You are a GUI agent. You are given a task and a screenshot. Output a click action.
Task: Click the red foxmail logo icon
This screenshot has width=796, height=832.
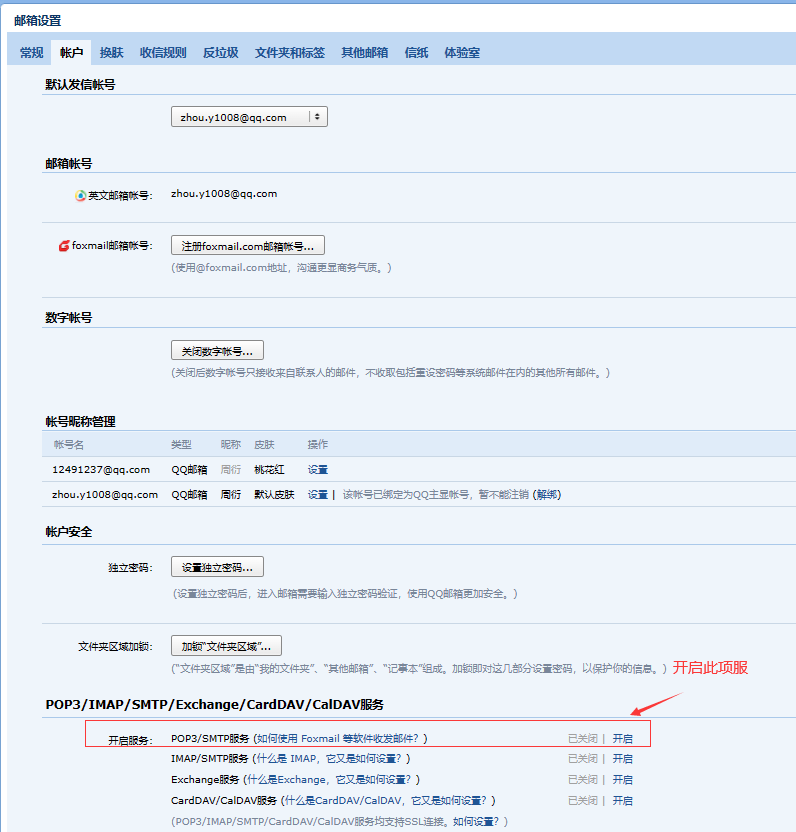64,246
